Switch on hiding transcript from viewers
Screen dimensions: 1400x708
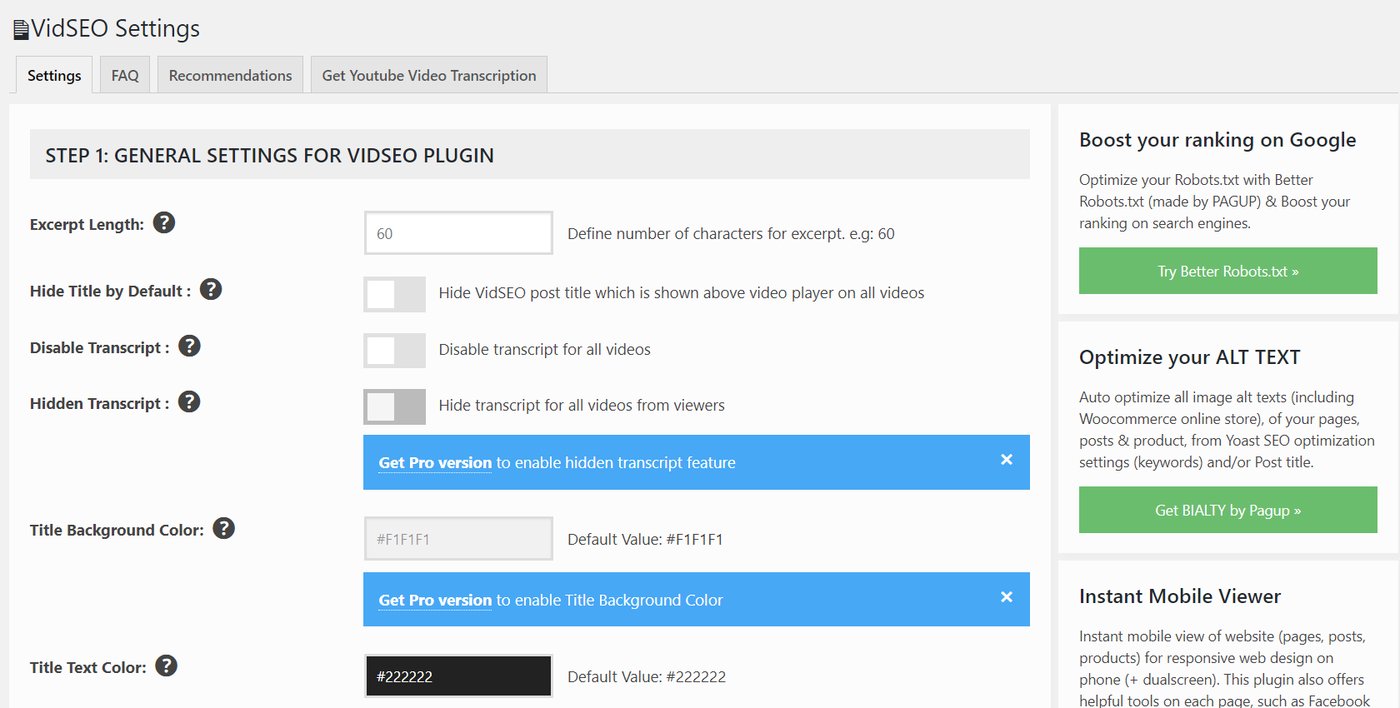pyautogui.click(x=394, y=406)
